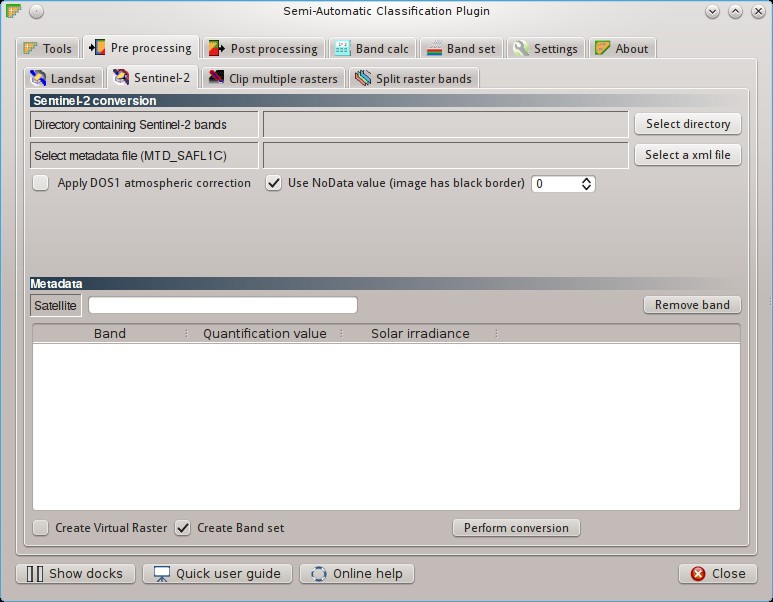Open the Band calc tab
The width and height of the screenshot is (773, 602).
click(372, 48)
